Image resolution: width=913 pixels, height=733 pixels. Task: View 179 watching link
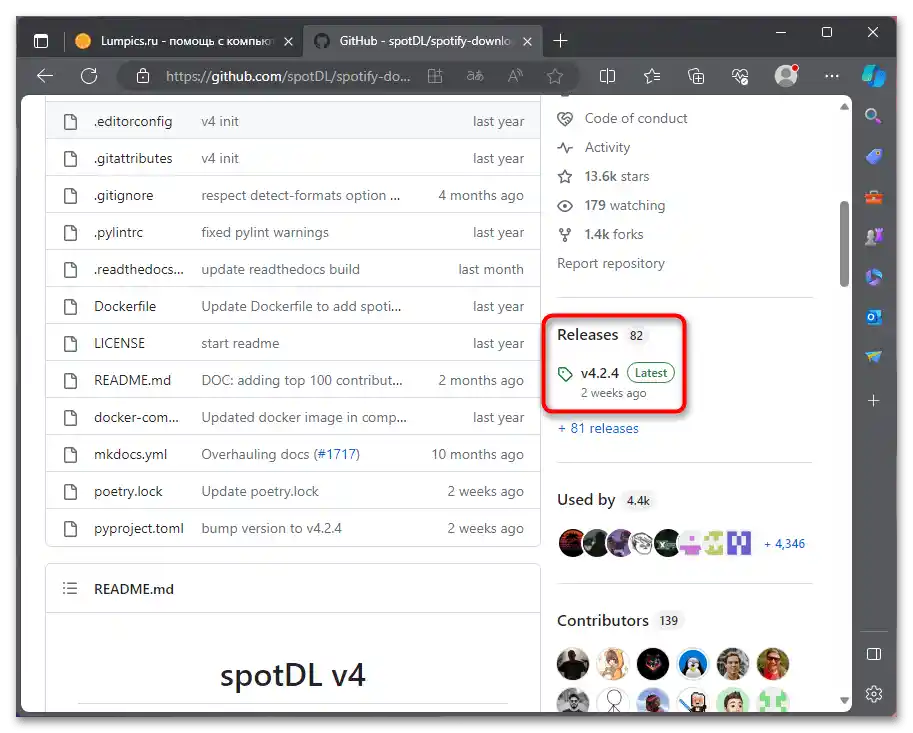(x=625, y=206)
